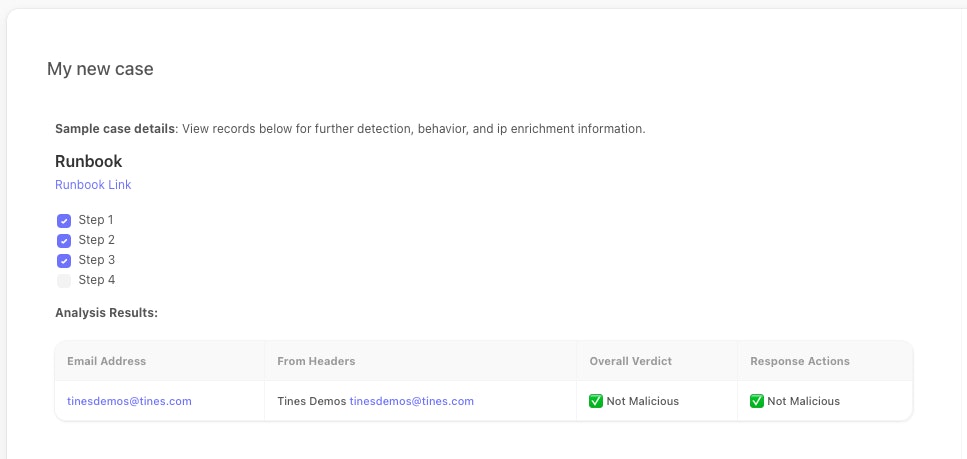Untick the Step 3 checkbox
The image size is (967, 459).
(x=64, y=260)
